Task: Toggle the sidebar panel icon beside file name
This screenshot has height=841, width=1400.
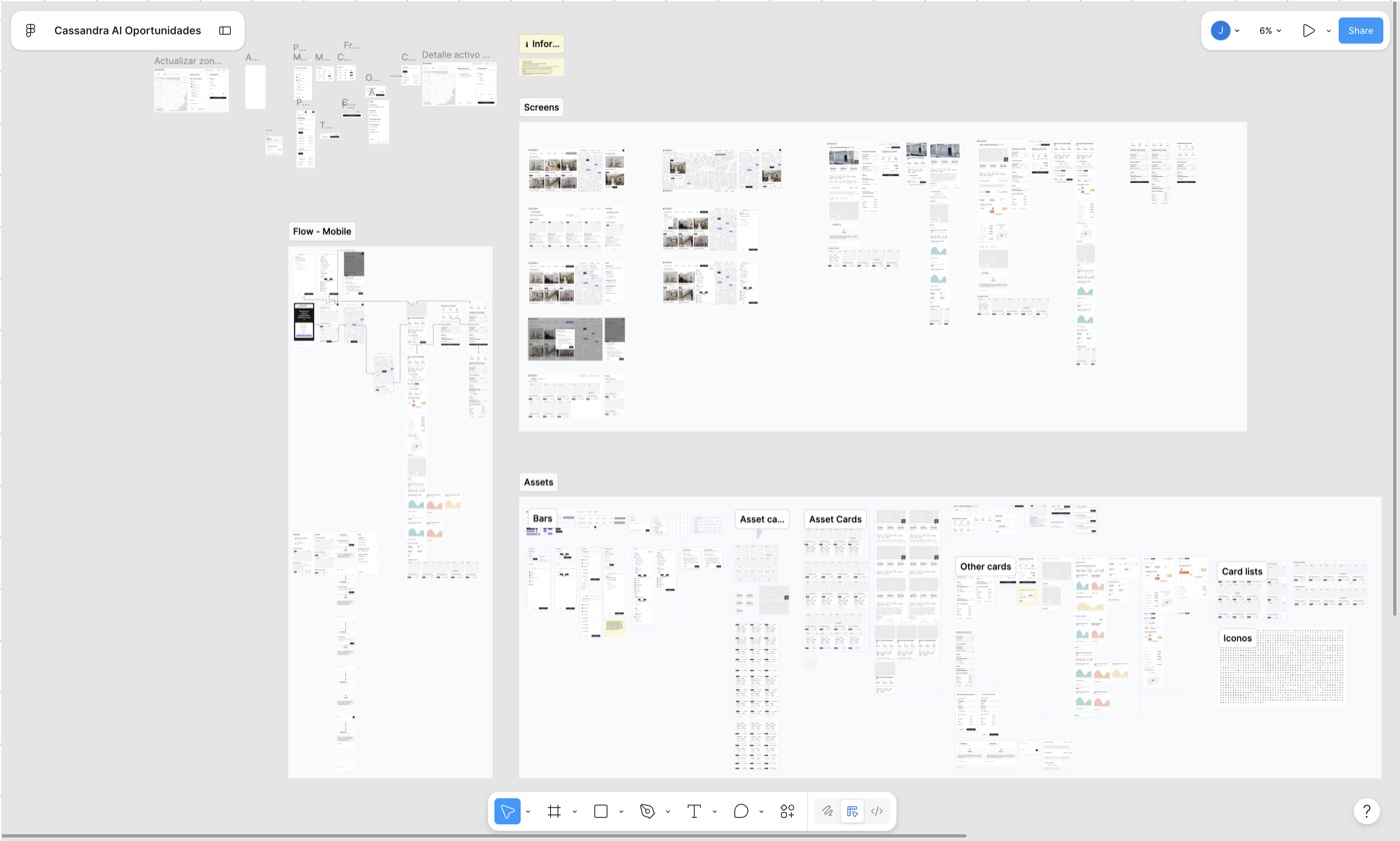Action: pyautogui.click(x=225, y=31)
